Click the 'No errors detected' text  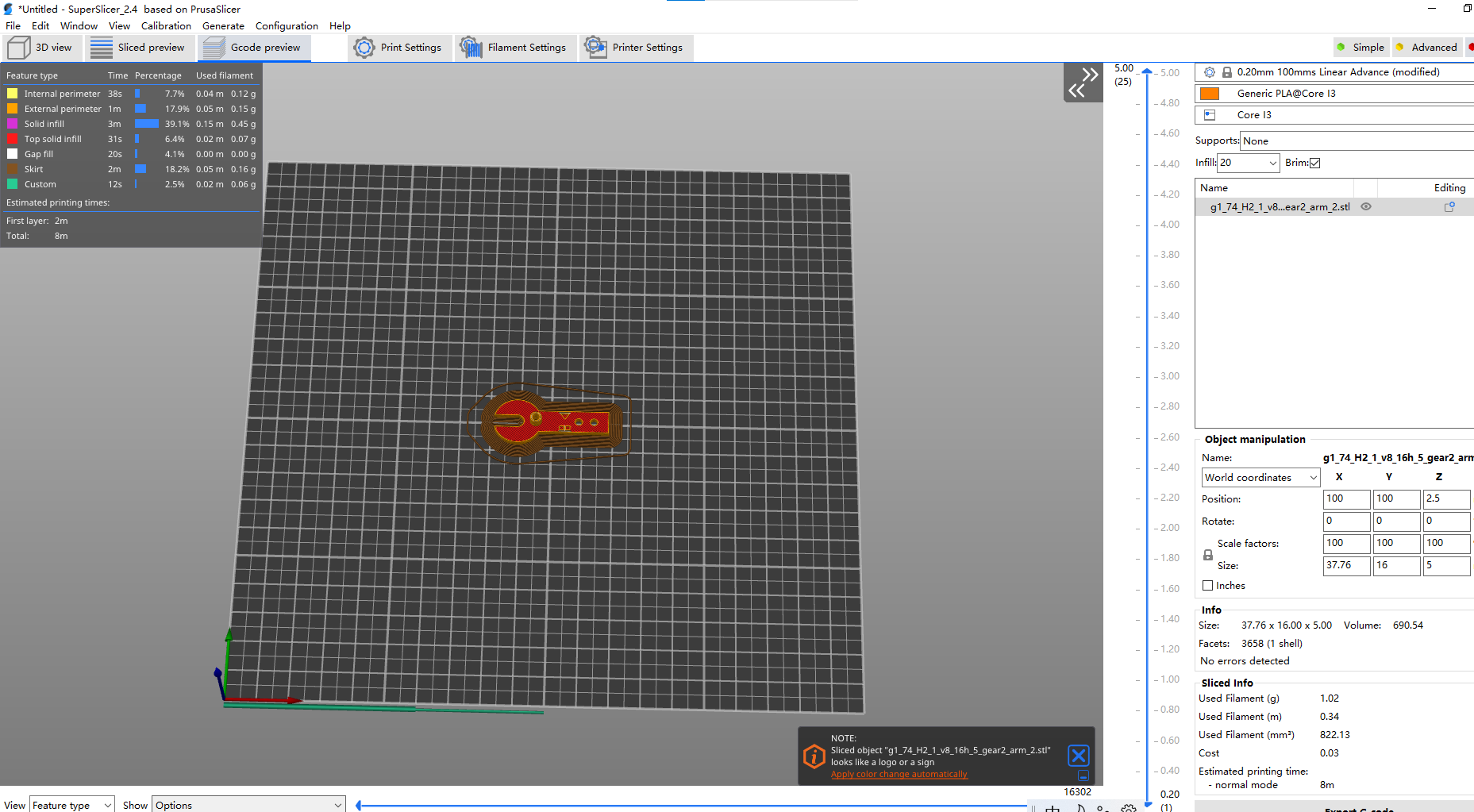(x=1245, y=661)
